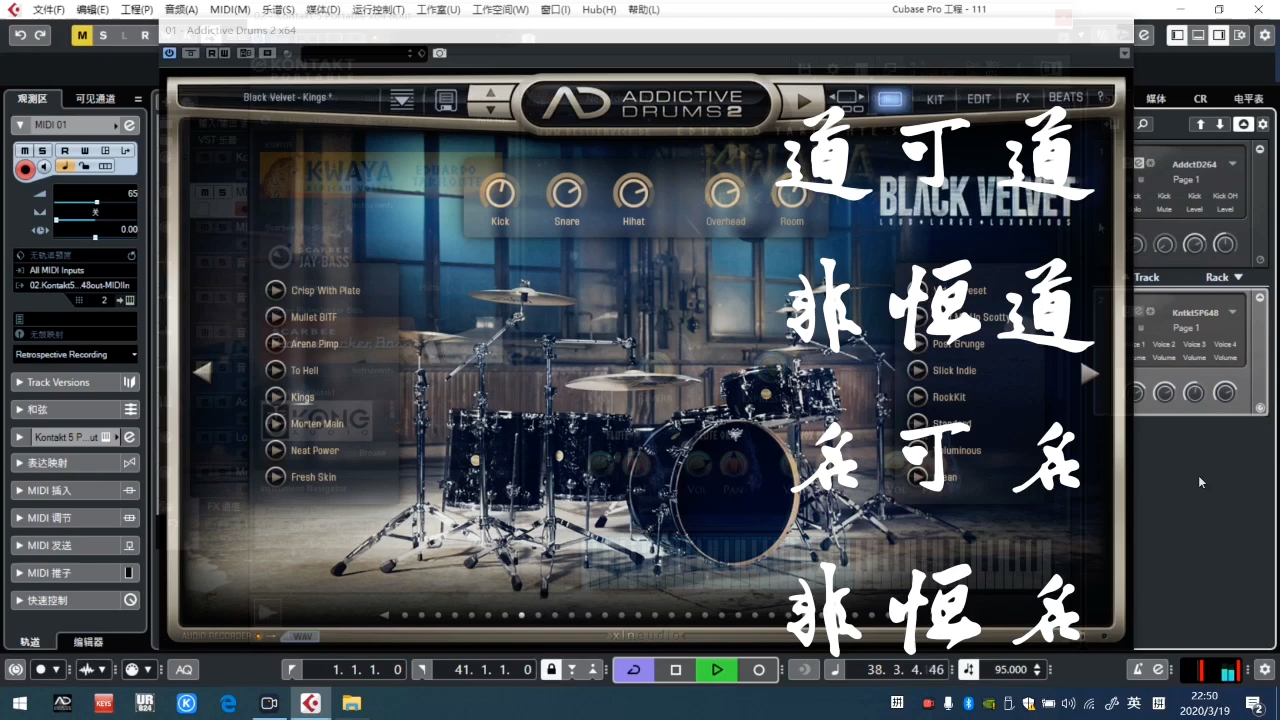The width and height of the screenshot is (1280, 720).
Task: Toggle the red record enable button
Action: (26, 169)
